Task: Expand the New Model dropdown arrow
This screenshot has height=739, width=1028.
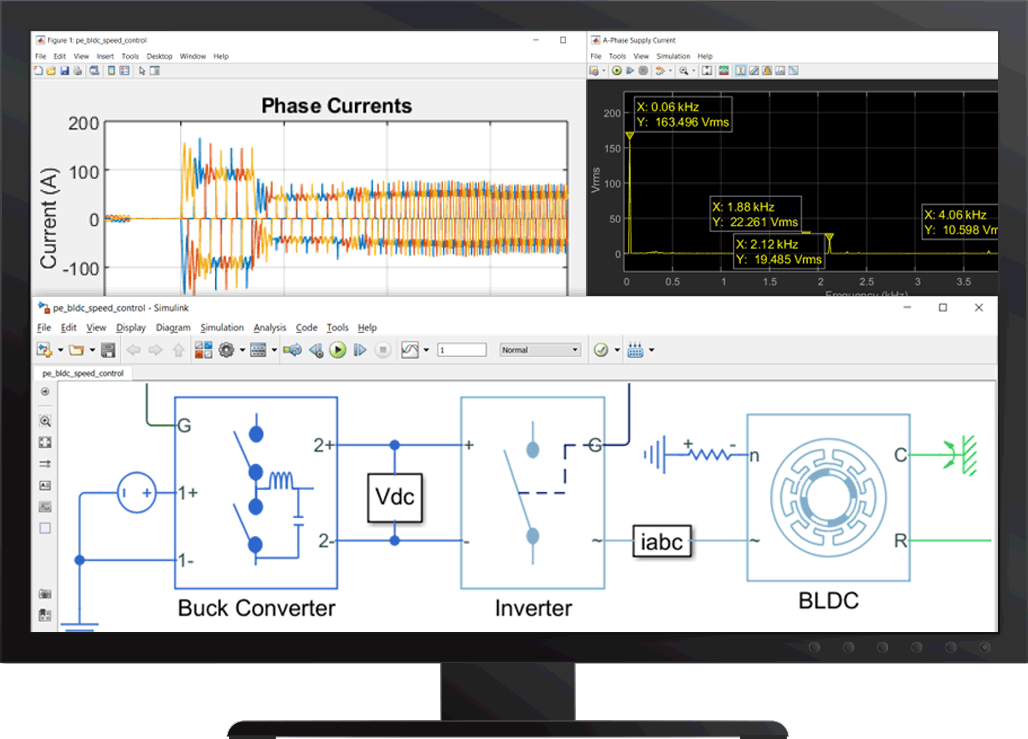Action: tap(60, 350)
